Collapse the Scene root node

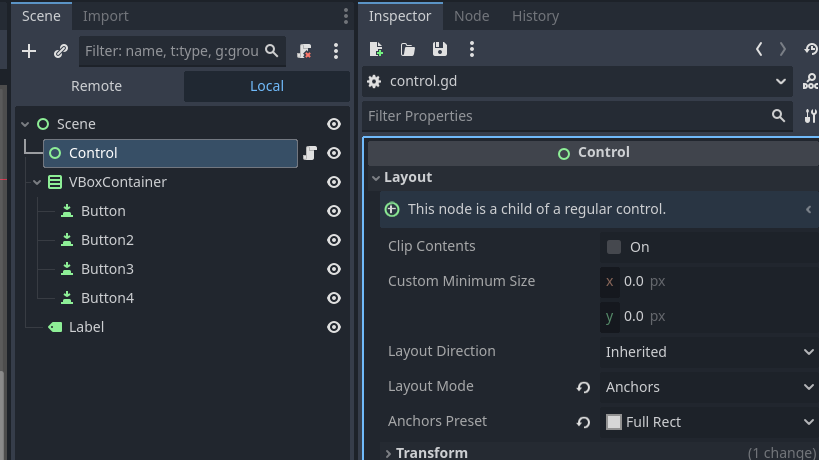point(25,124)
